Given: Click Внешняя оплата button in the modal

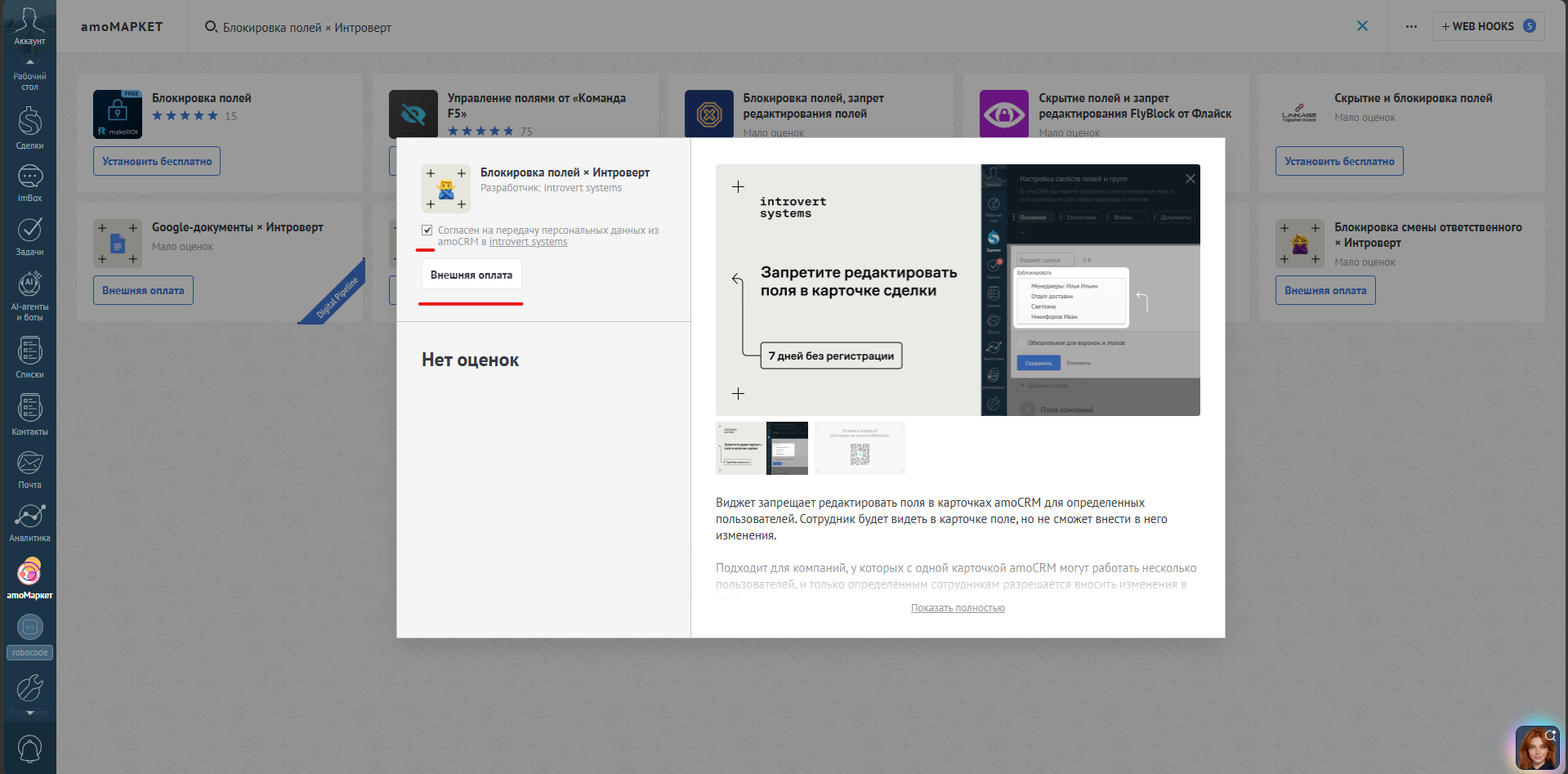Looking at the screenshot, I should [471, 275].
